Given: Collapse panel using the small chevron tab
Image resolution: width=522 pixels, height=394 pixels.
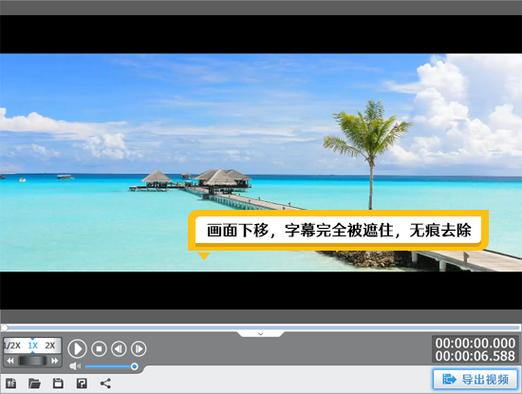Looking at the screenshot, I should pos(261,334).
